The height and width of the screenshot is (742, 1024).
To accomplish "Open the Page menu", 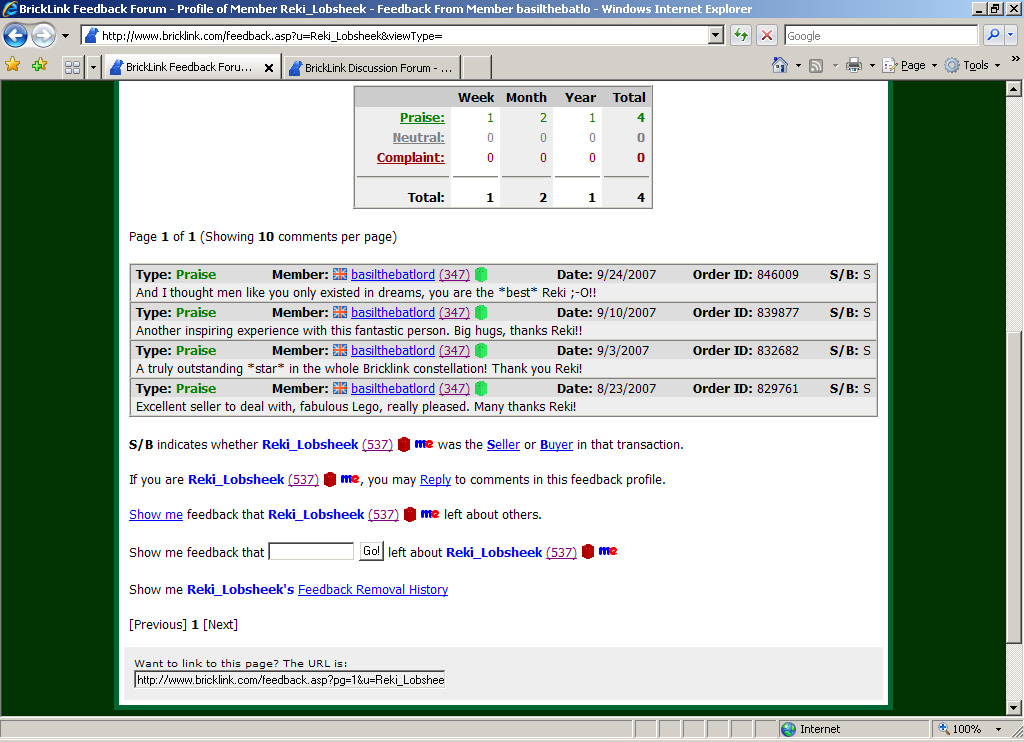I will 910,65.
